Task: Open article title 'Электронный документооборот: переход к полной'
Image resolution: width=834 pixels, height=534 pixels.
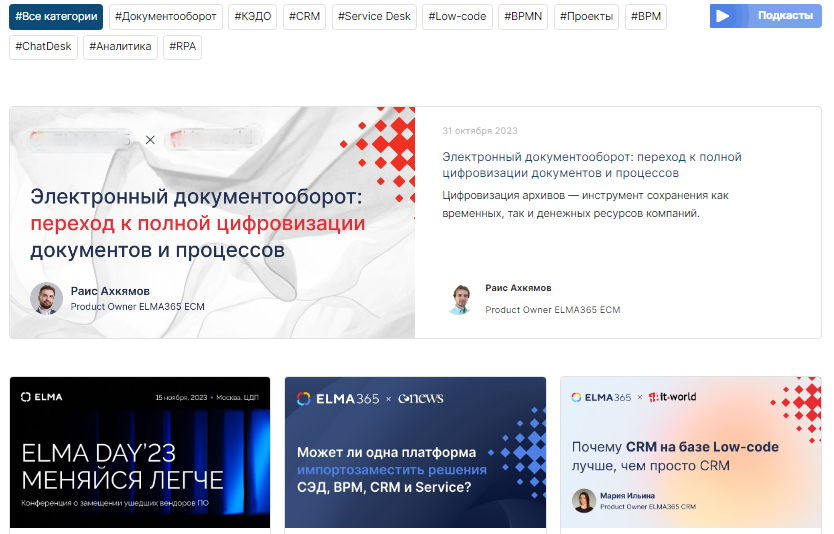Action: [591, 165]
